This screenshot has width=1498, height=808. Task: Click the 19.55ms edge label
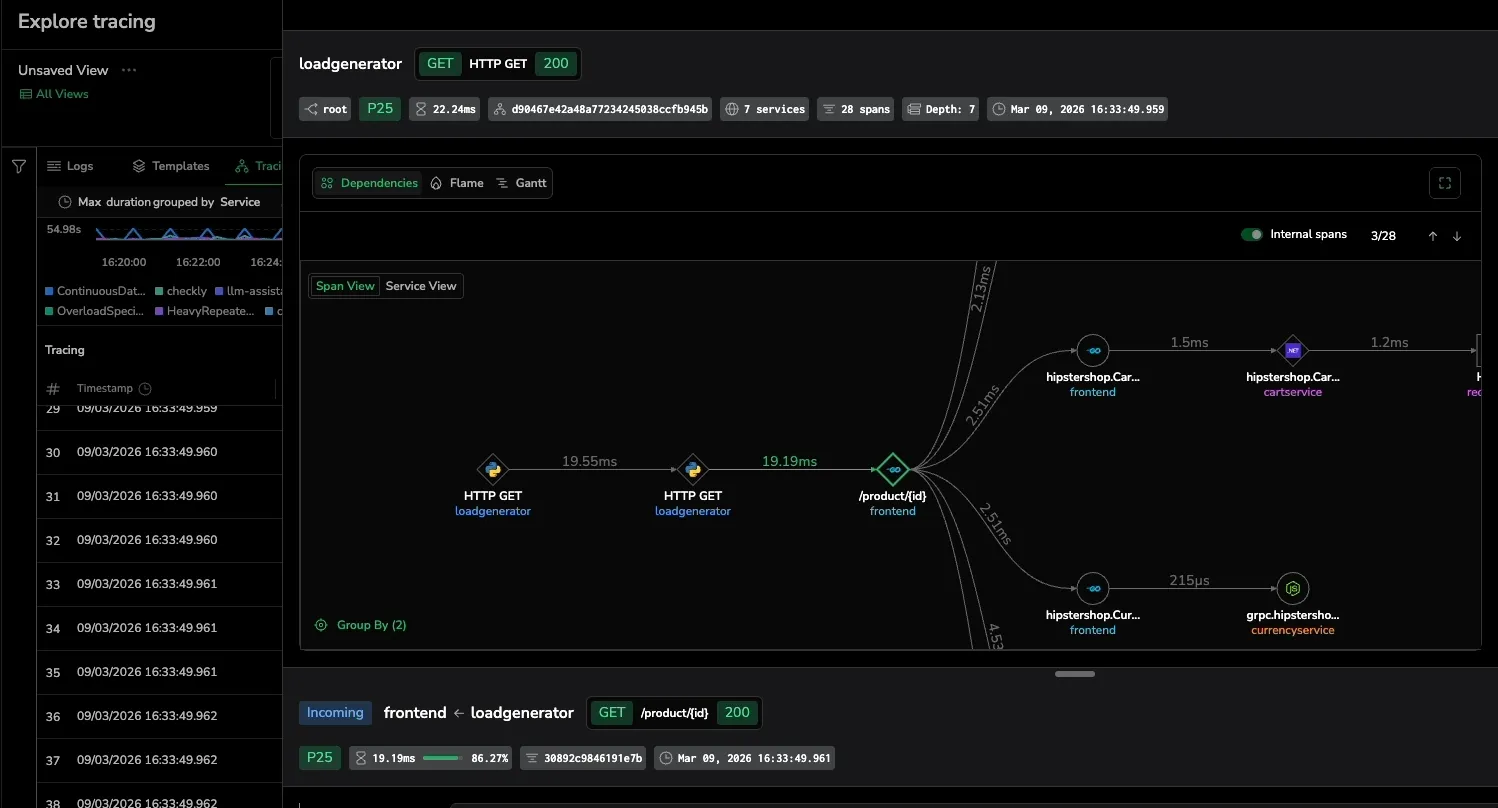pyautogui.click(x=589, y=461)
